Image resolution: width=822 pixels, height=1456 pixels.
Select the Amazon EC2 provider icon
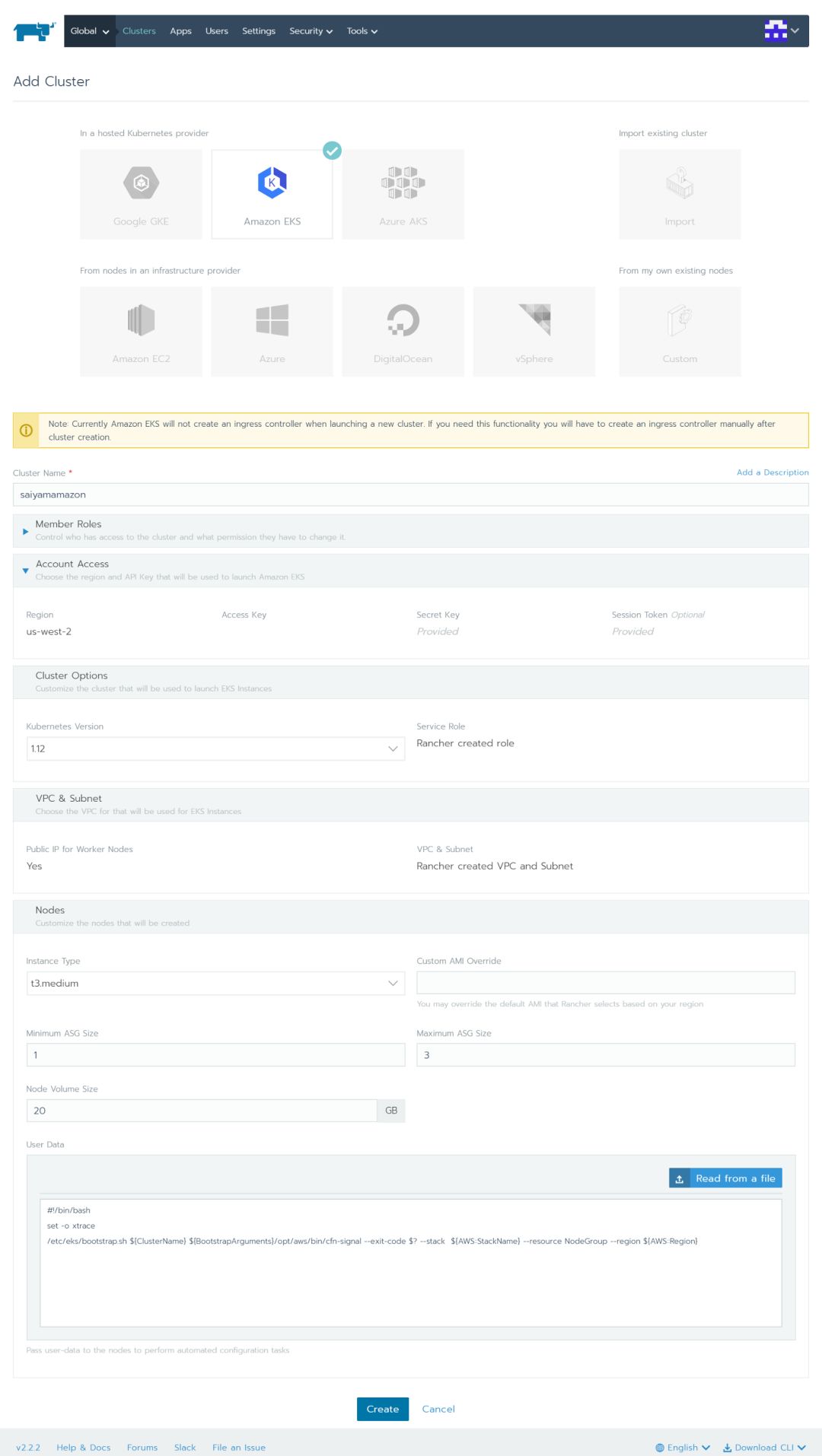coord(141,320)
